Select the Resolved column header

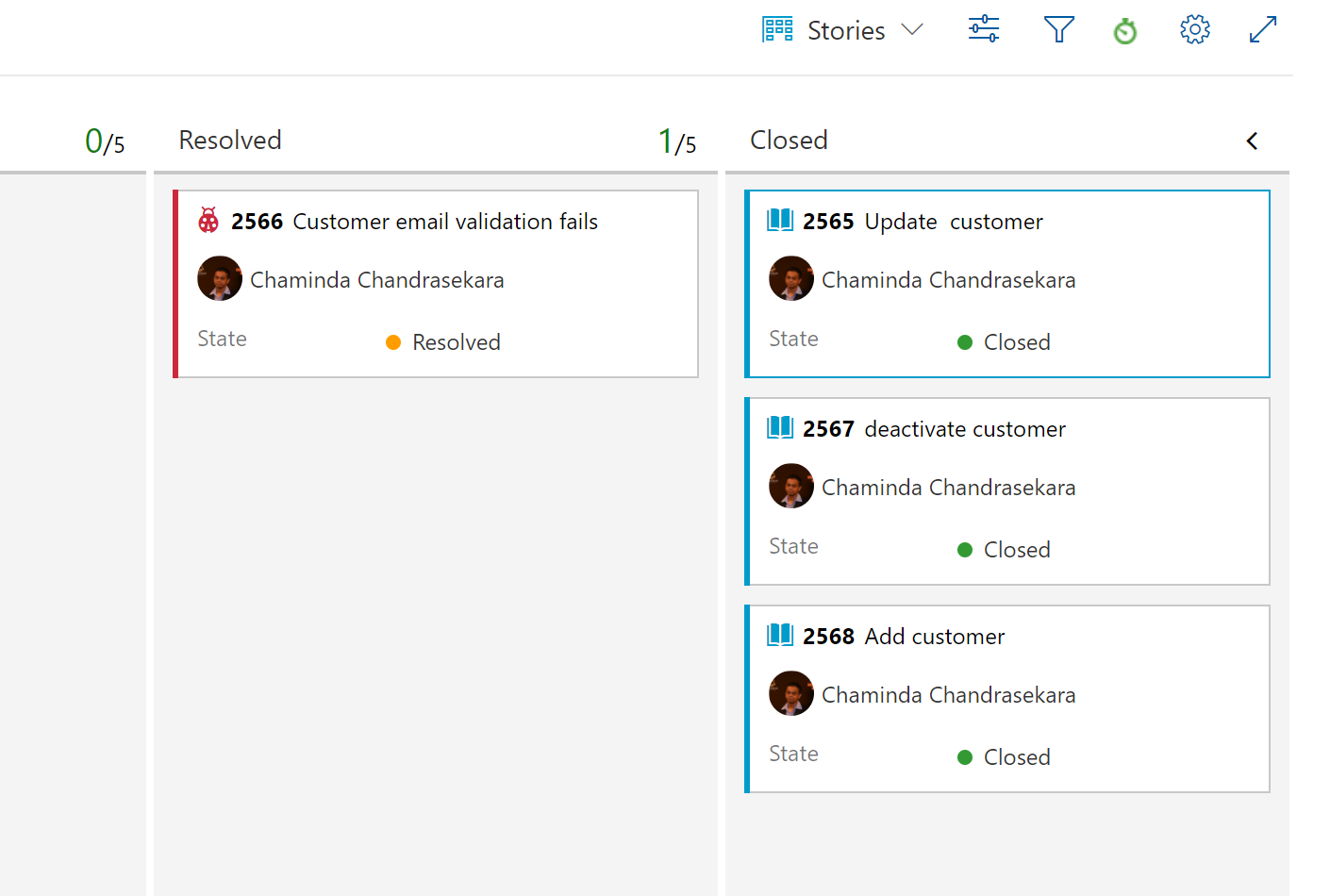[x=230, y=140]
